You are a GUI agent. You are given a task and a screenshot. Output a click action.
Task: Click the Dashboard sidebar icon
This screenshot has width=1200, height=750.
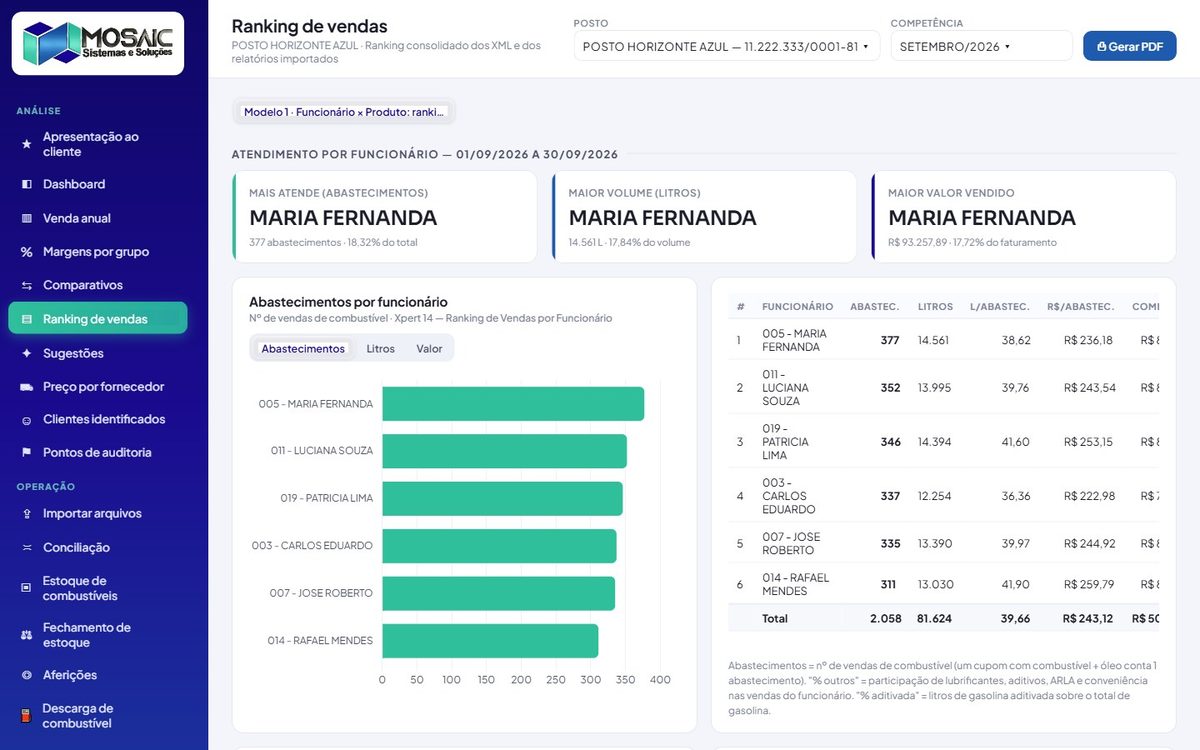[27, 184]
